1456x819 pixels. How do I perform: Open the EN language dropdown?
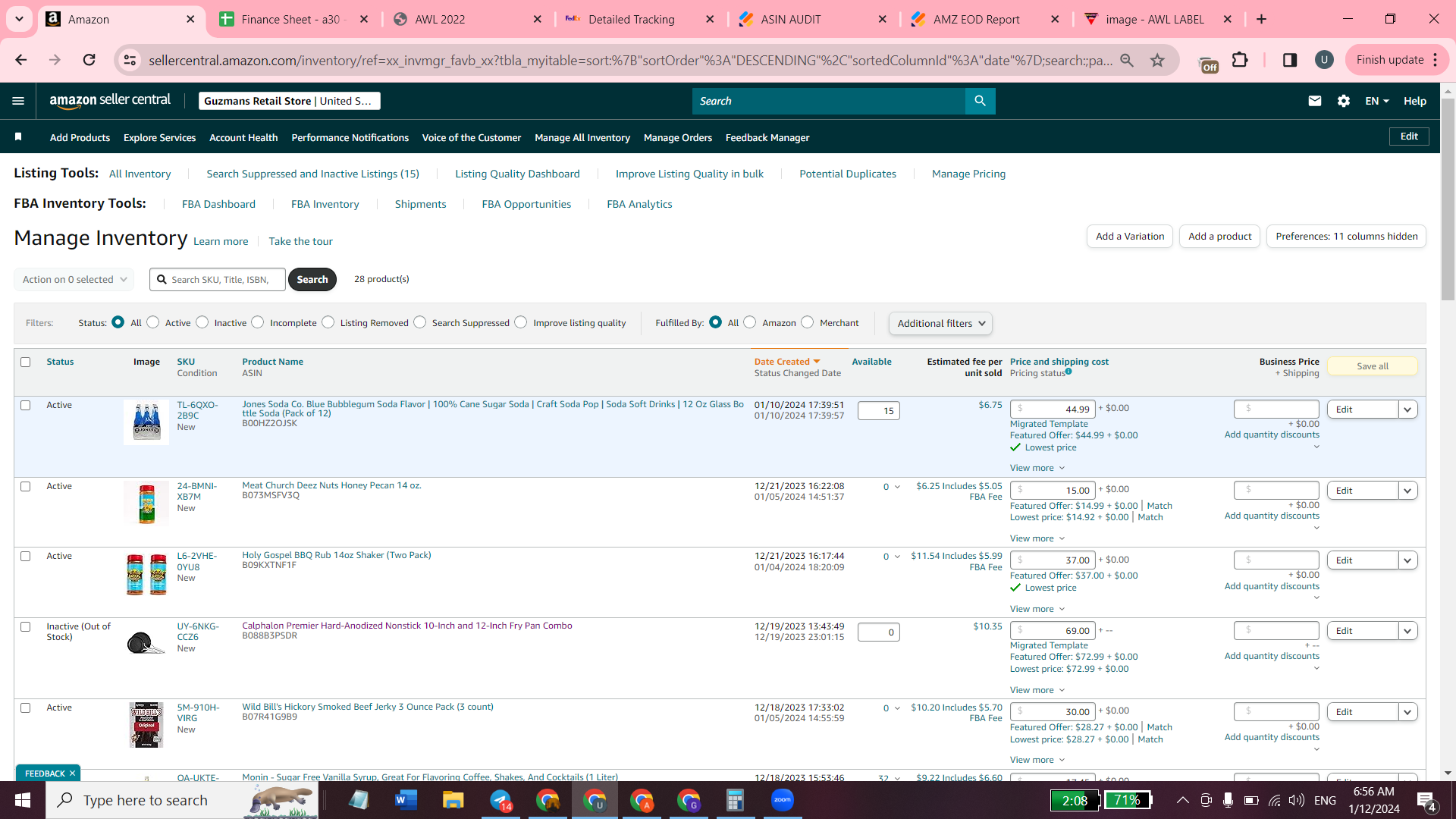tap(1377, 101)
